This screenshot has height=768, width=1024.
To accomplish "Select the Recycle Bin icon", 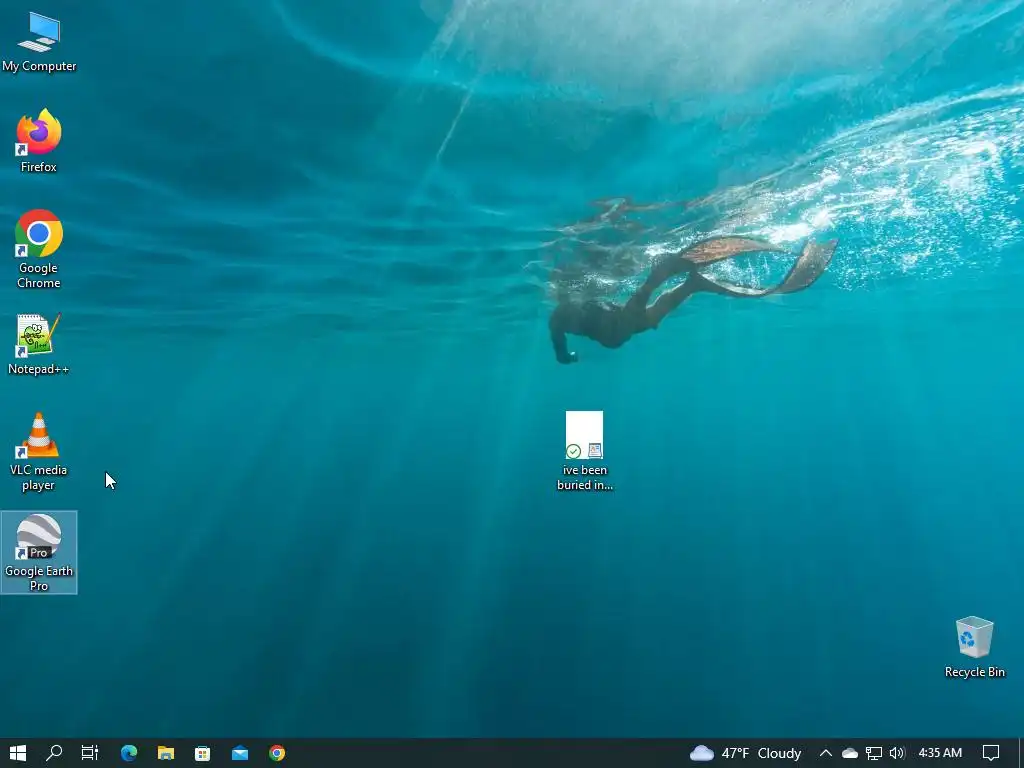I will 974,647.
